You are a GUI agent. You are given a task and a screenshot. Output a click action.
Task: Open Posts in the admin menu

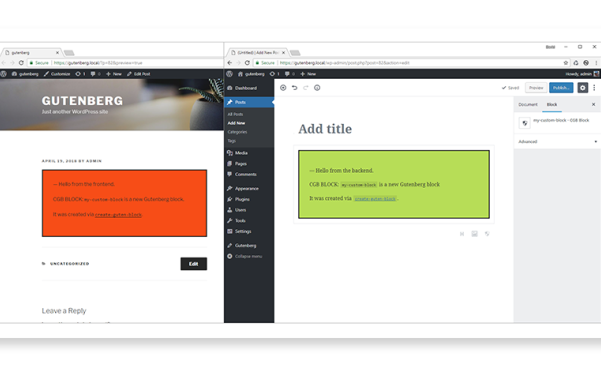click(x=249, y=102)
